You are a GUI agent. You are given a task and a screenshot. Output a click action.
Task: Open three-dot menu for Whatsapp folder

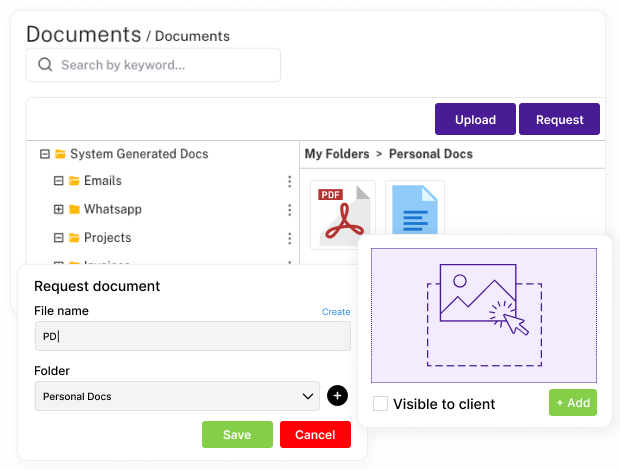(x=290, y=210)
